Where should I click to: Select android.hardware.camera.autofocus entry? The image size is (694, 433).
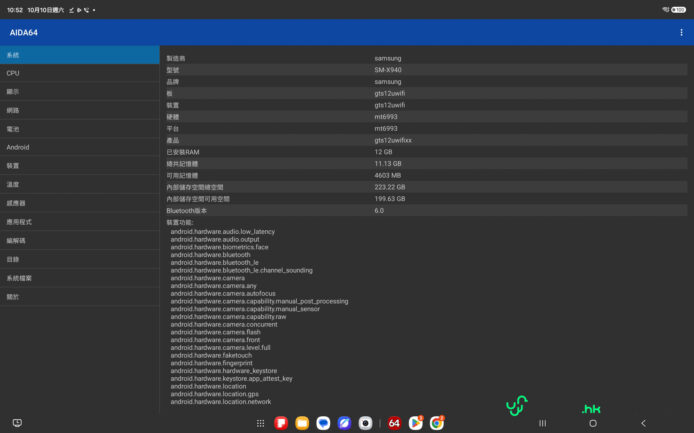tap(223, 294)
